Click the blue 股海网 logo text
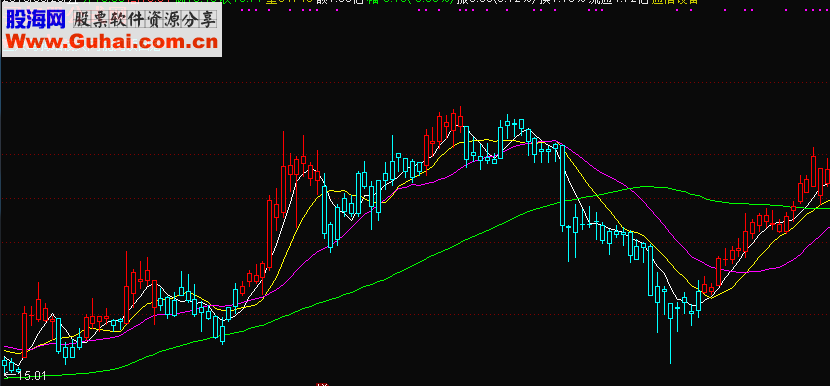This screenshot has height=386, width=830. 35,20
